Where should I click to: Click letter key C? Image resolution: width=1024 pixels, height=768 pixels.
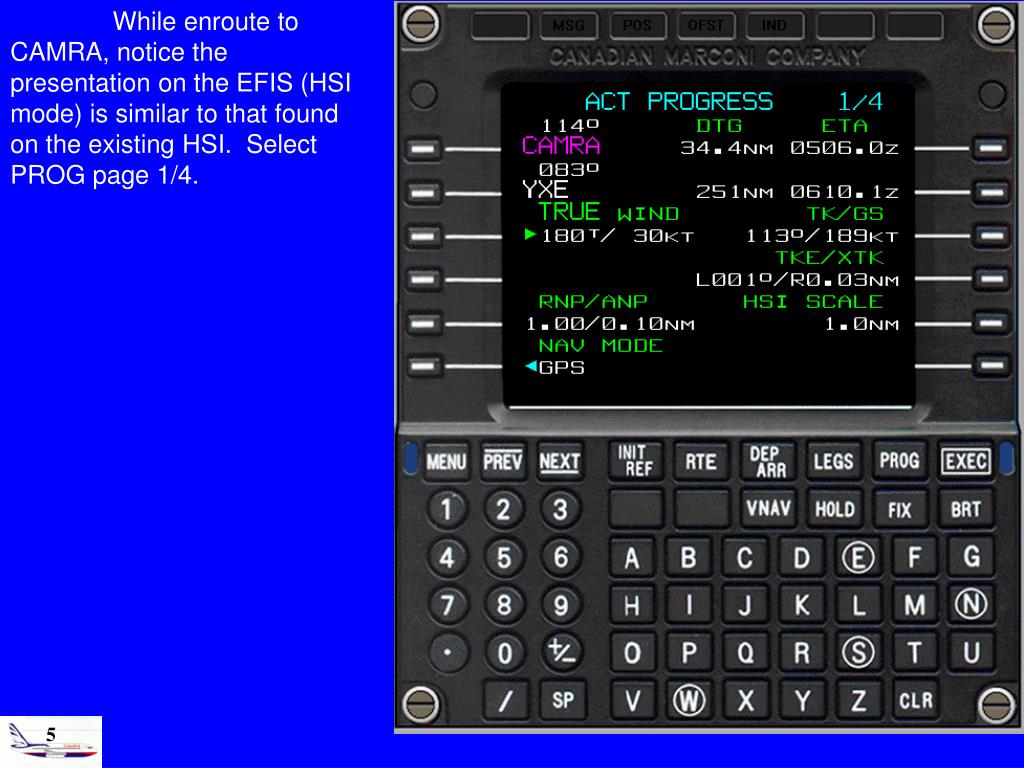[744, 557]
